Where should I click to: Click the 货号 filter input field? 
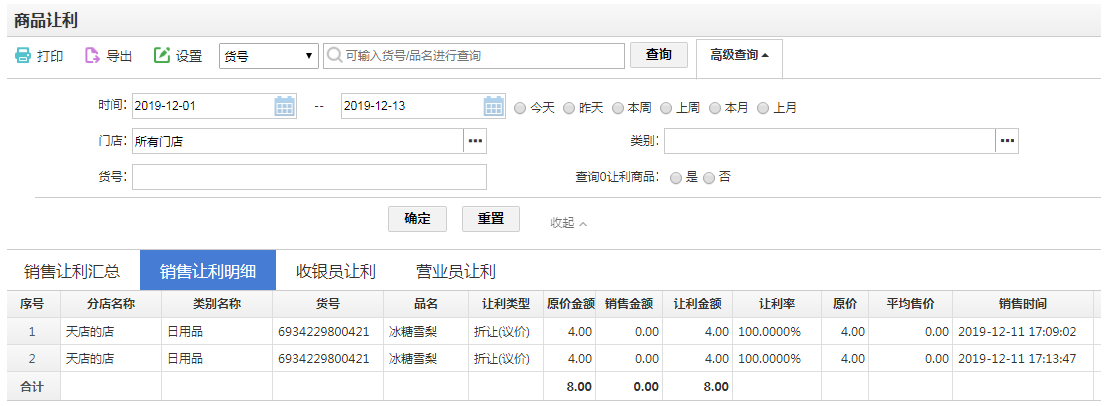[x=309, y=177]
